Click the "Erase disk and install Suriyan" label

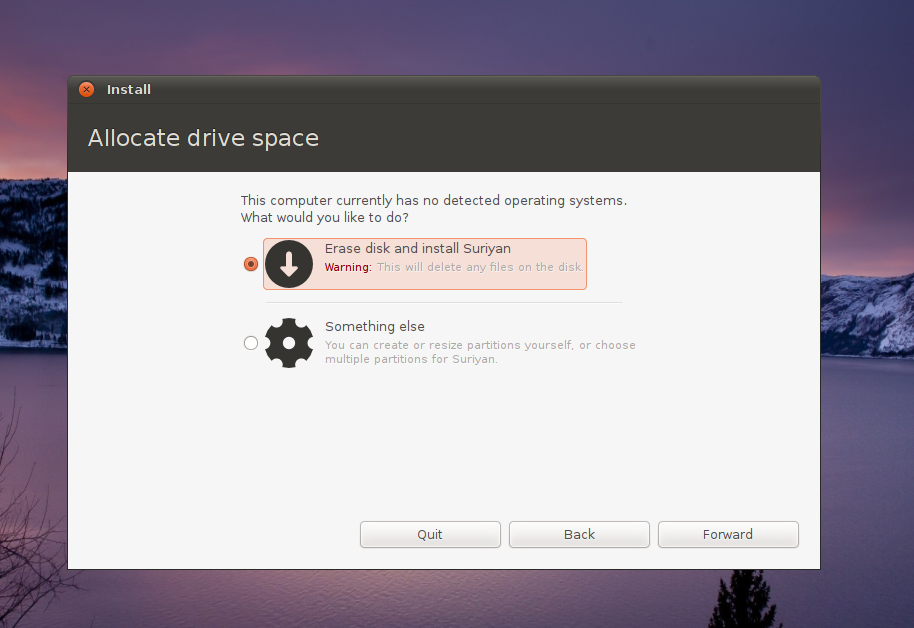(417, 248)
